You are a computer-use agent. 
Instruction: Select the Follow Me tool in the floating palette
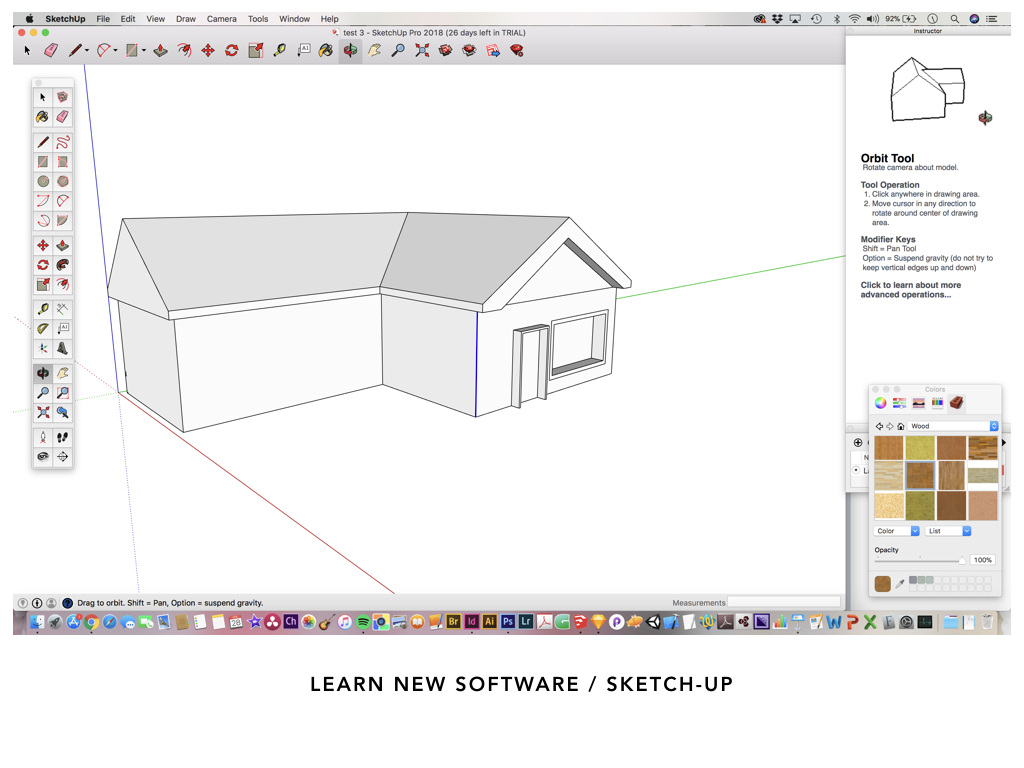[x=62, y=265]
